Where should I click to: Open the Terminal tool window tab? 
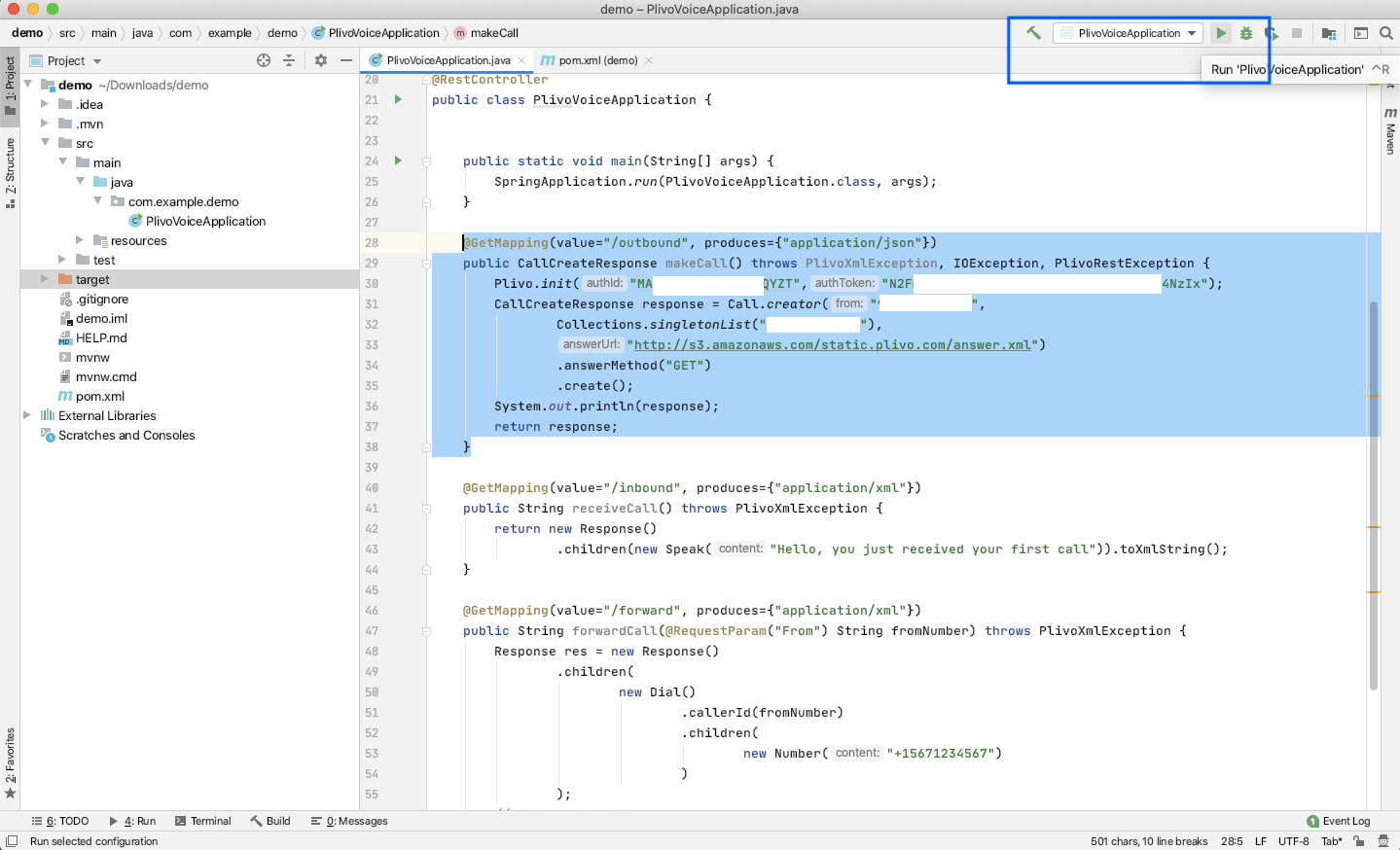pos(203,821)
